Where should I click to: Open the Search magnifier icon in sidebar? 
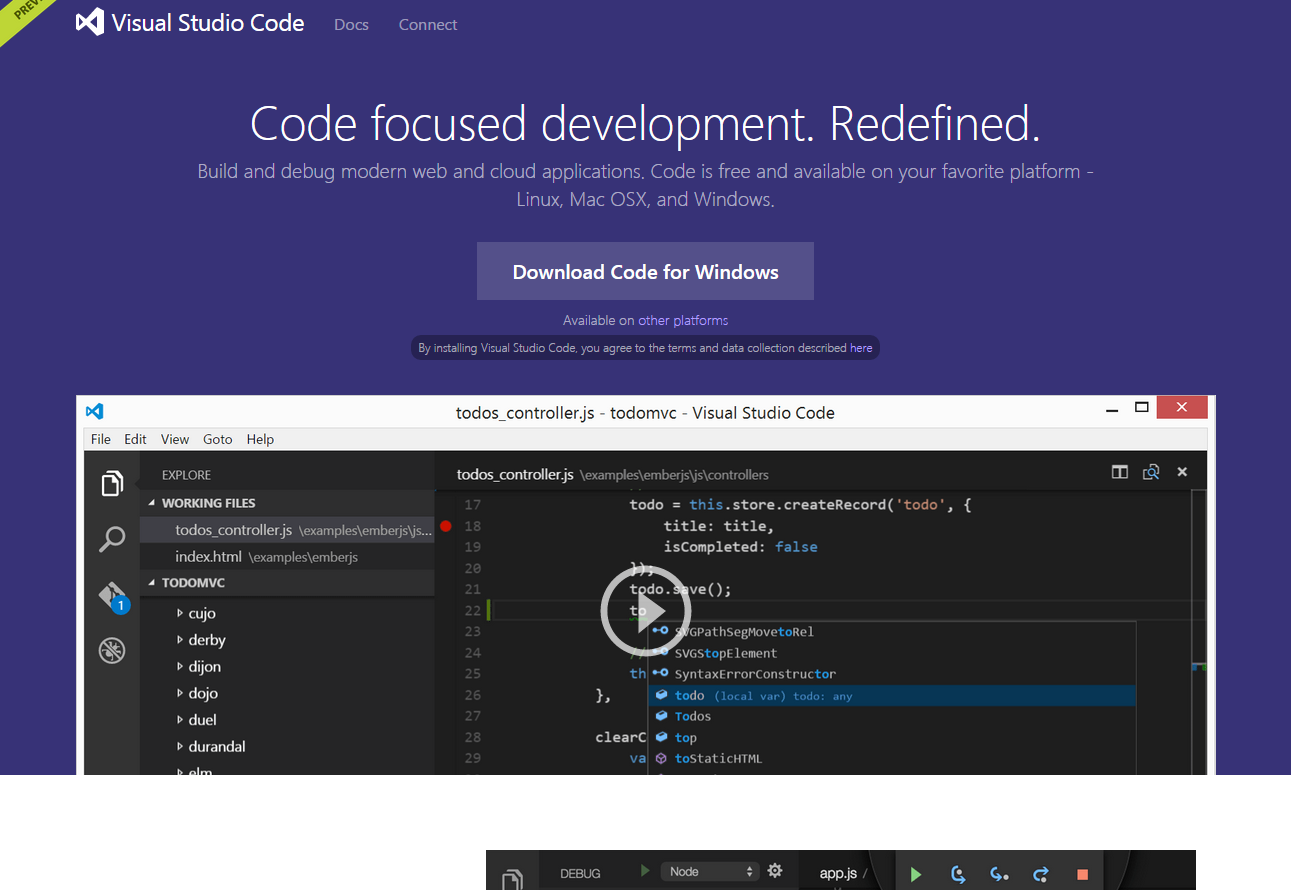(112, 539)
